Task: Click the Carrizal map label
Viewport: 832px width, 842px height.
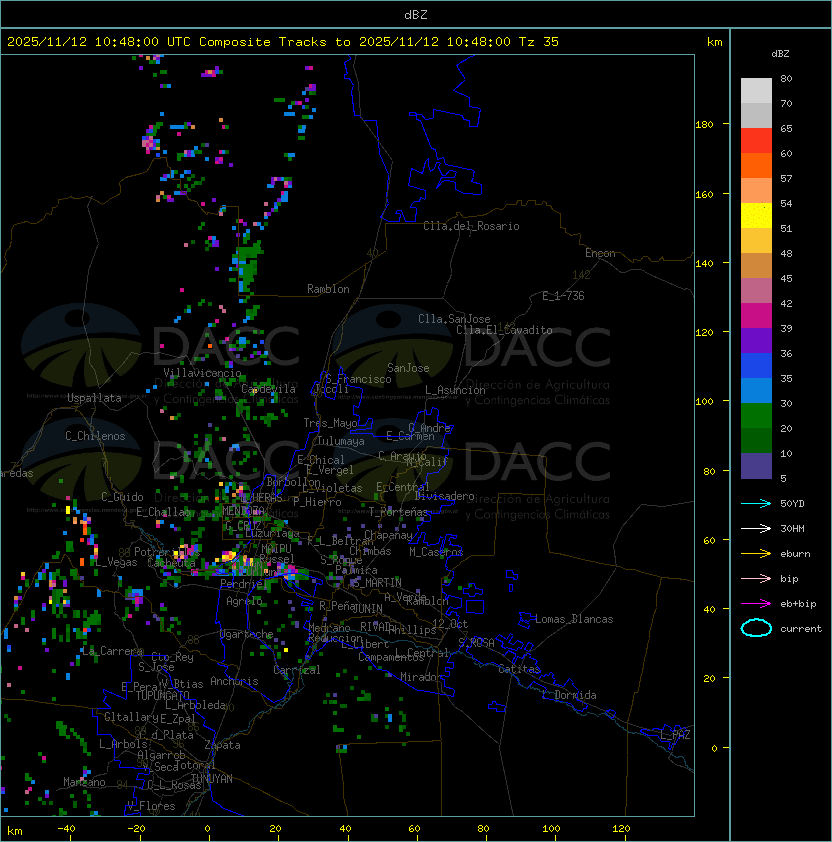Action: point(296,670)
